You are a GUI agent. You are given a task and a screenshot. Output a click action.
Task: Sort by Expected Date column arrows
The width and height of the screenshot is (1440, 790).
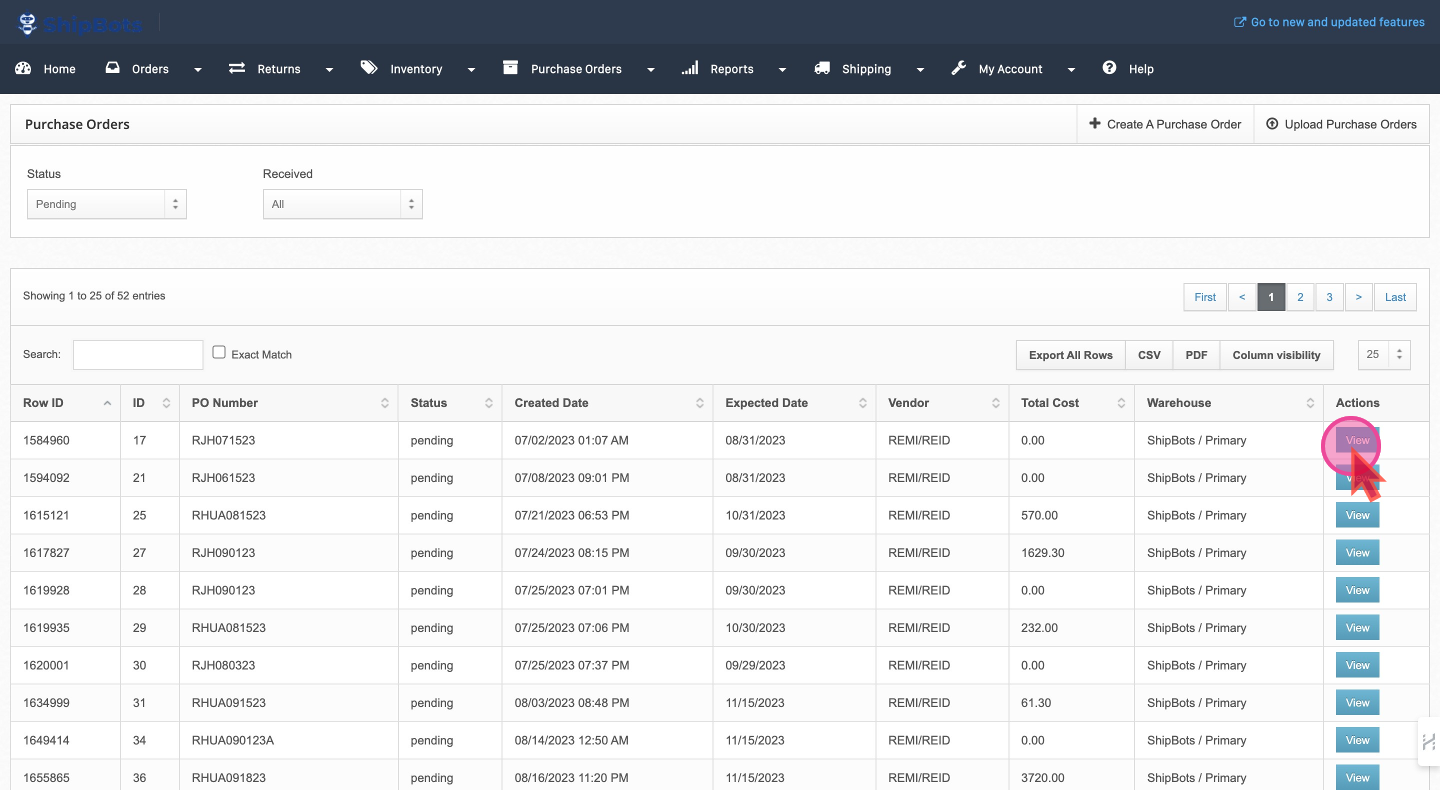point(863,403)
